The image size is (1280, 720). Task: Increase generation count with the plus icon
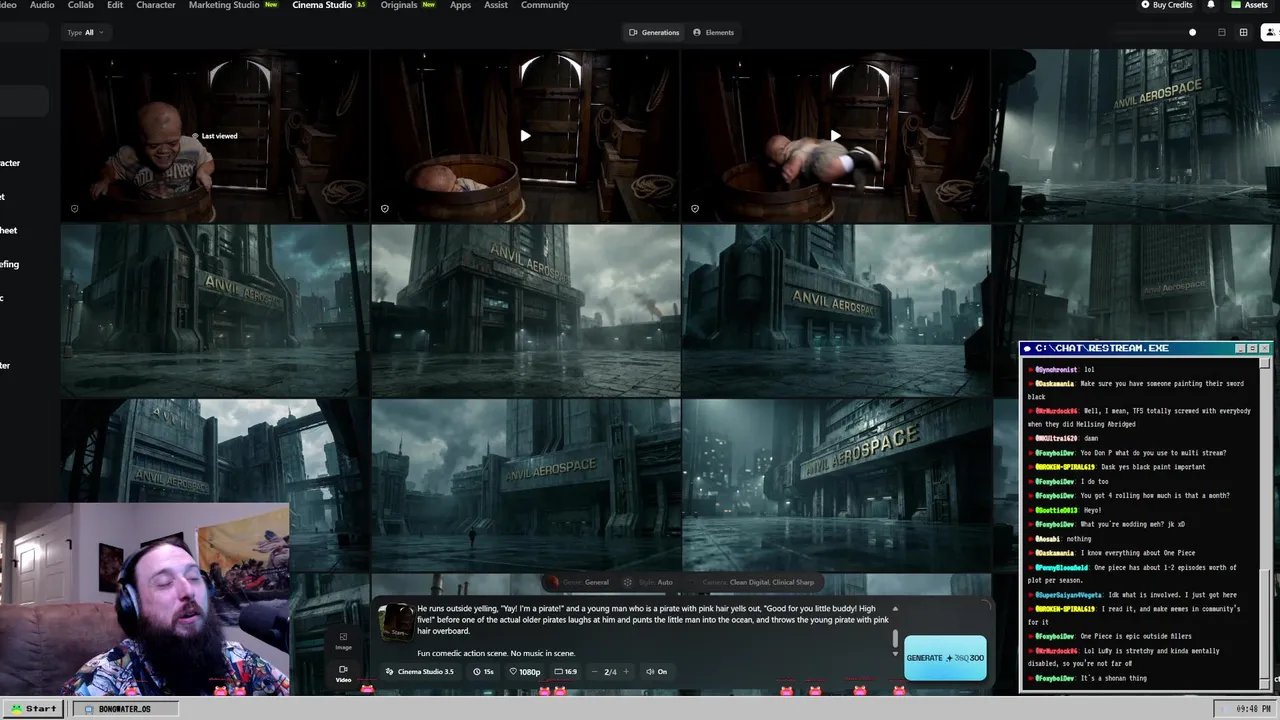tap(626, 672)
